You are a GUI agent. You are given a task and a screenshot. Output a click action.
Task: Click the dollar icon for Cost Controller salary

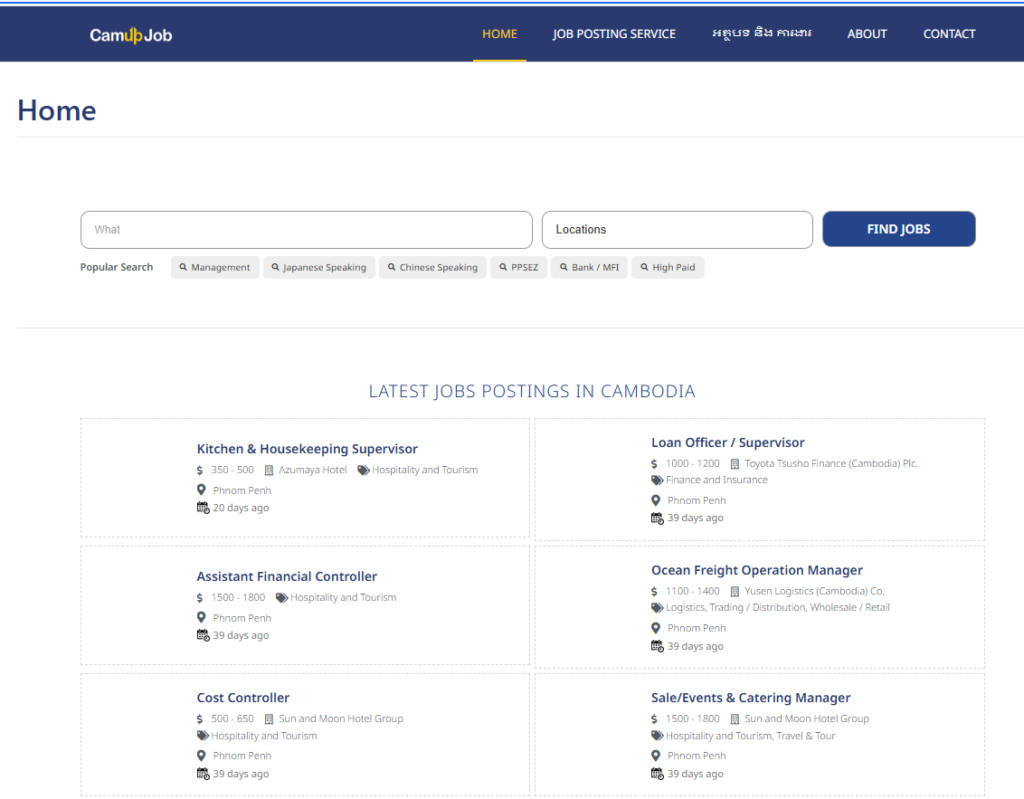pyautogui.click(x=200, y=719)
